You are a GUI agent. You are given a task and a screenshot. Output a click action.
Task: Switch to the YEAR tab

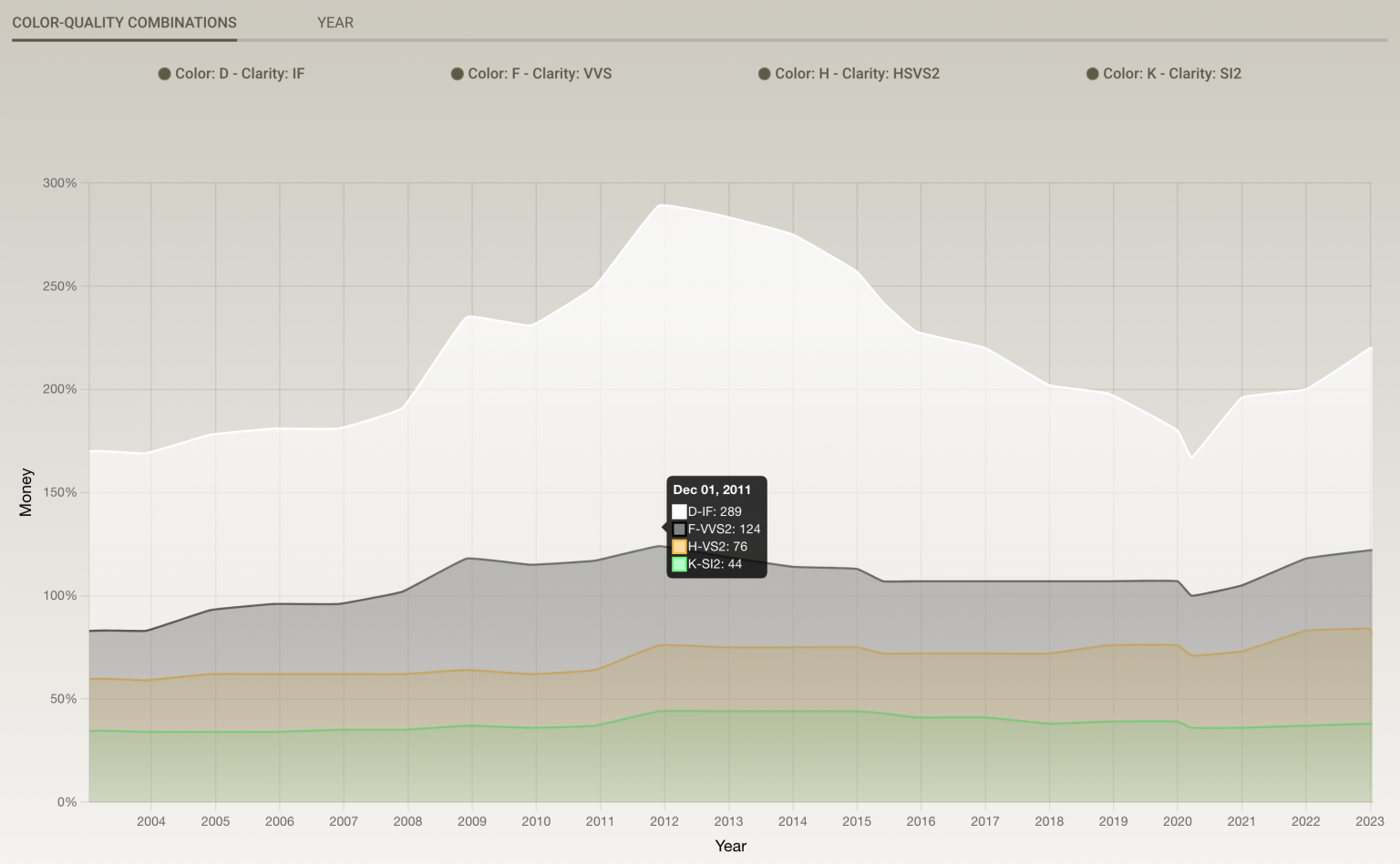(335, 23)
